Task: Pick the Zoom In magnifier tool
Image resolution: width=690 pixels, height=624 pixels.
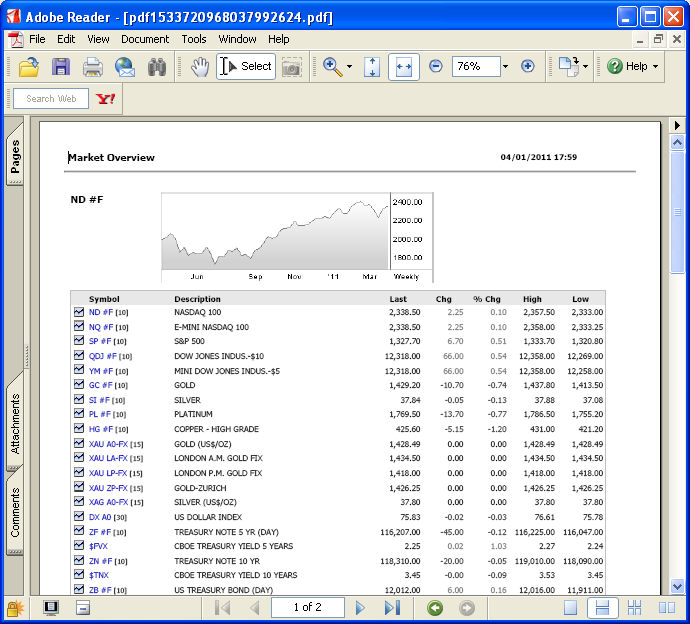Action: pyautogui.click(x=333, y=67)
